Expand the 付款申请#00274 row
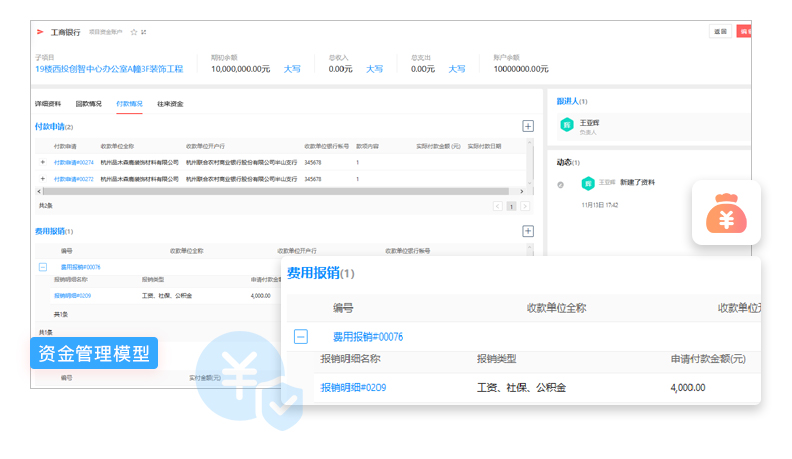Screen dimensions: 792x459 point(42,162)
